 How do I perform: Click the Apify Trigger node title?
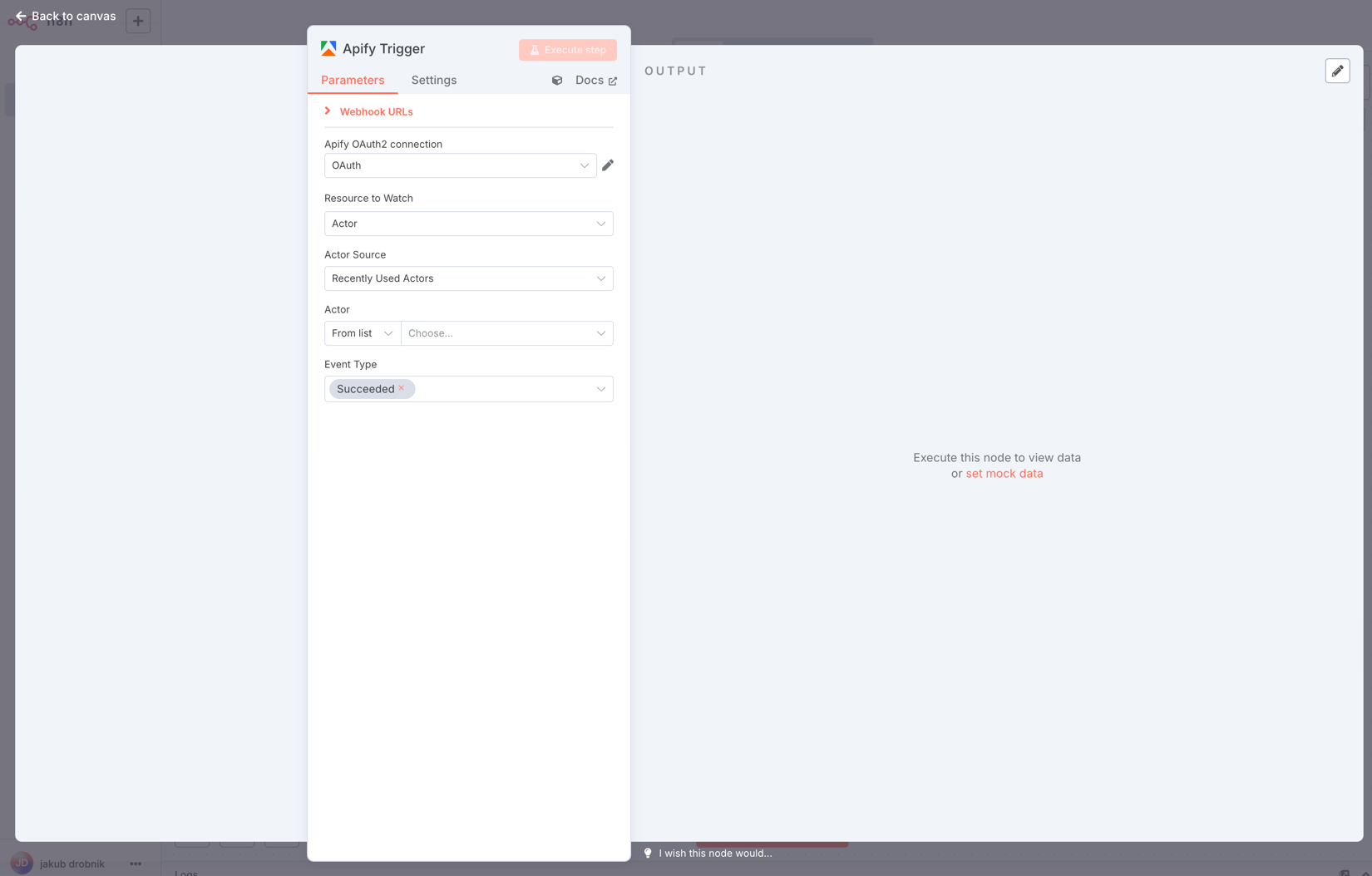click(383, 49)
